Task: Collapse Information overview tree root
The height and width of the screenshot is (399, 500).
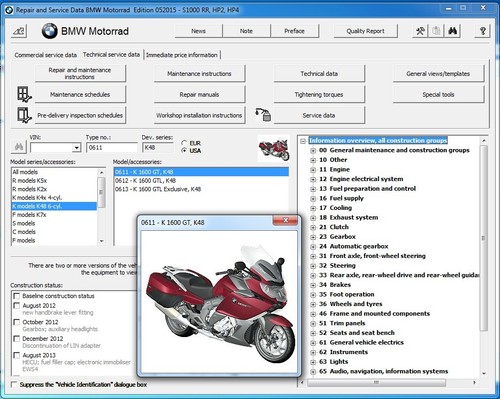Action: pyautogui.click(x=303, y=141)
